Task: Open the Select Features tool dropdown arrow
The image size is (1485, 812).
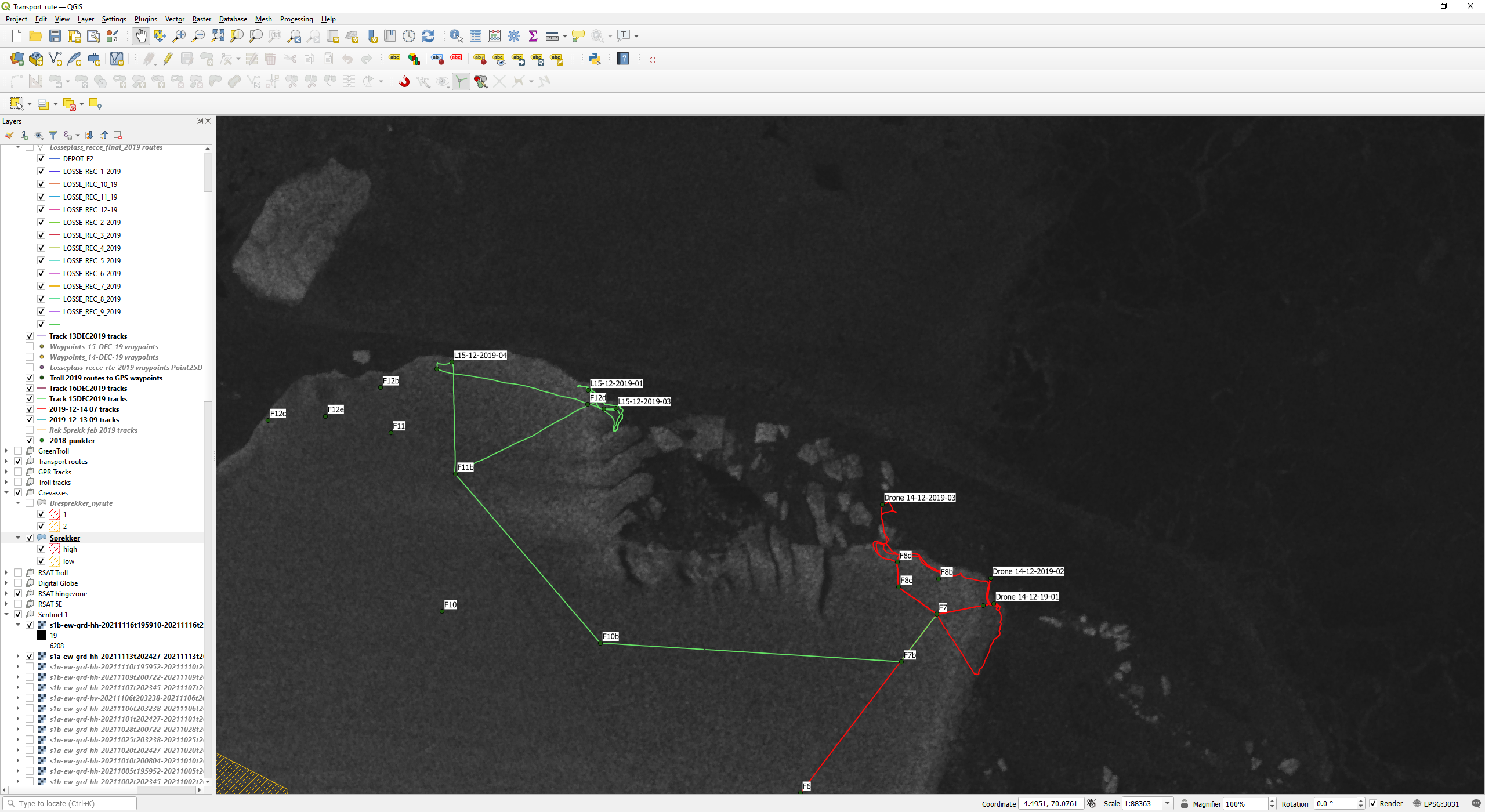Action: coord(29,104)
